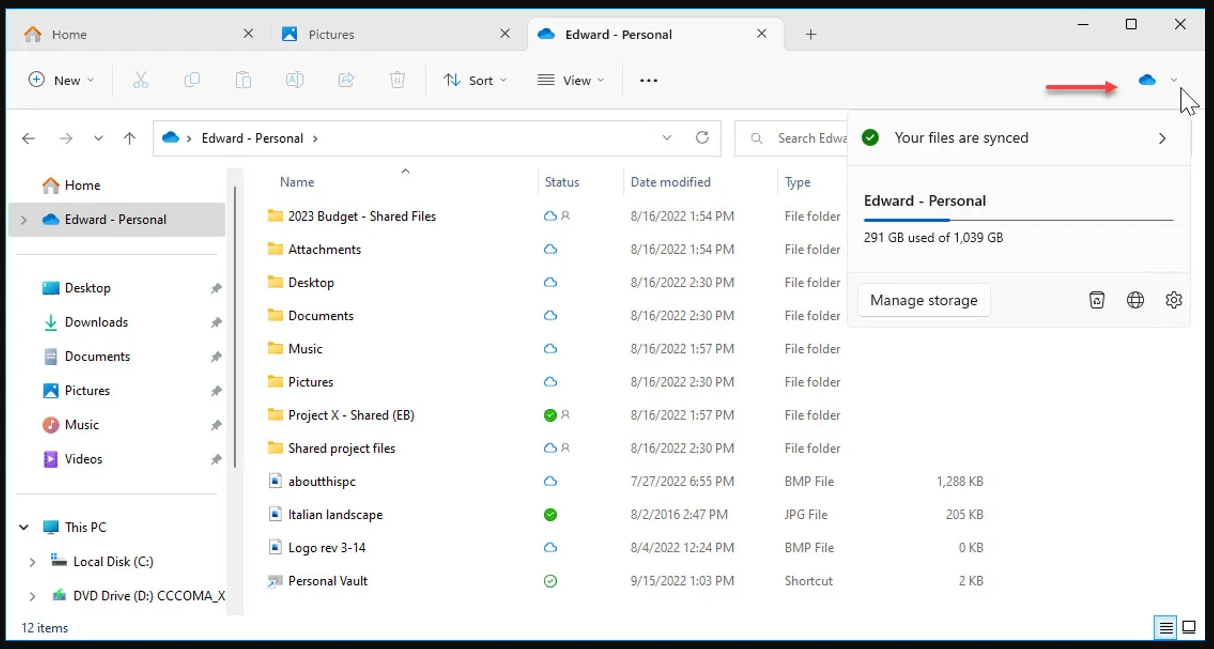This screenshot has height=649, width=1214.
Task: Switch to the Pictures tab
Action: click(x=396, y=34)
